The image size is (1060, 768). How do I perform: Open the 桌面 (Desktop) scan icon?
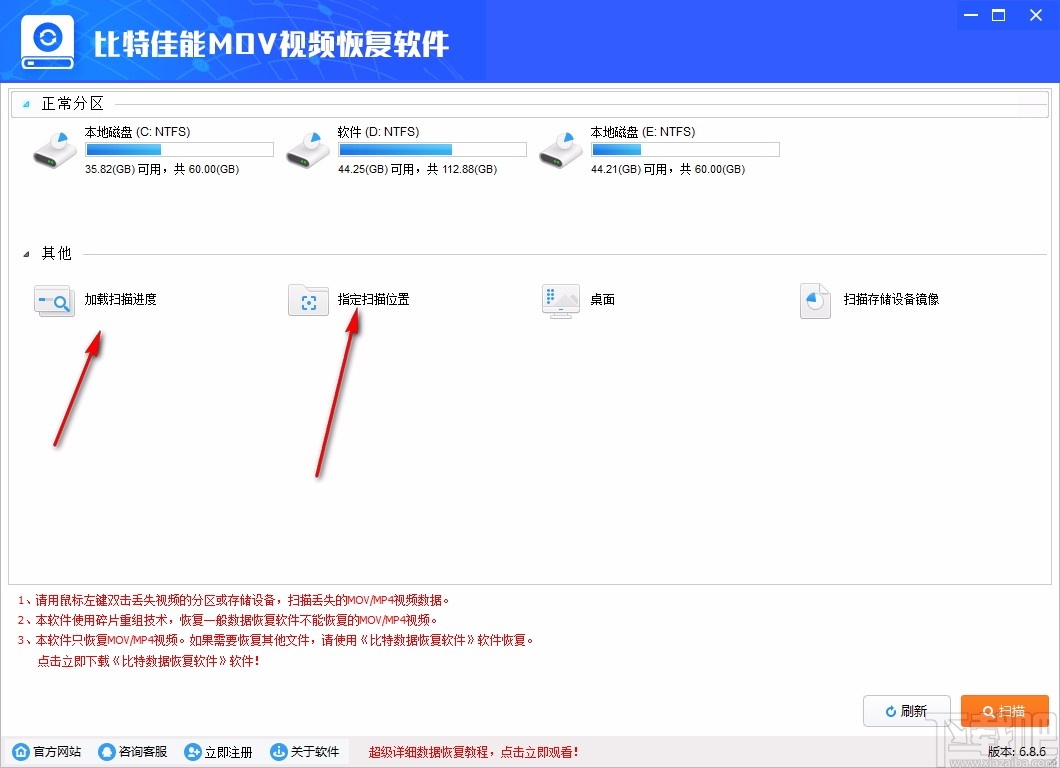[560, 300]
